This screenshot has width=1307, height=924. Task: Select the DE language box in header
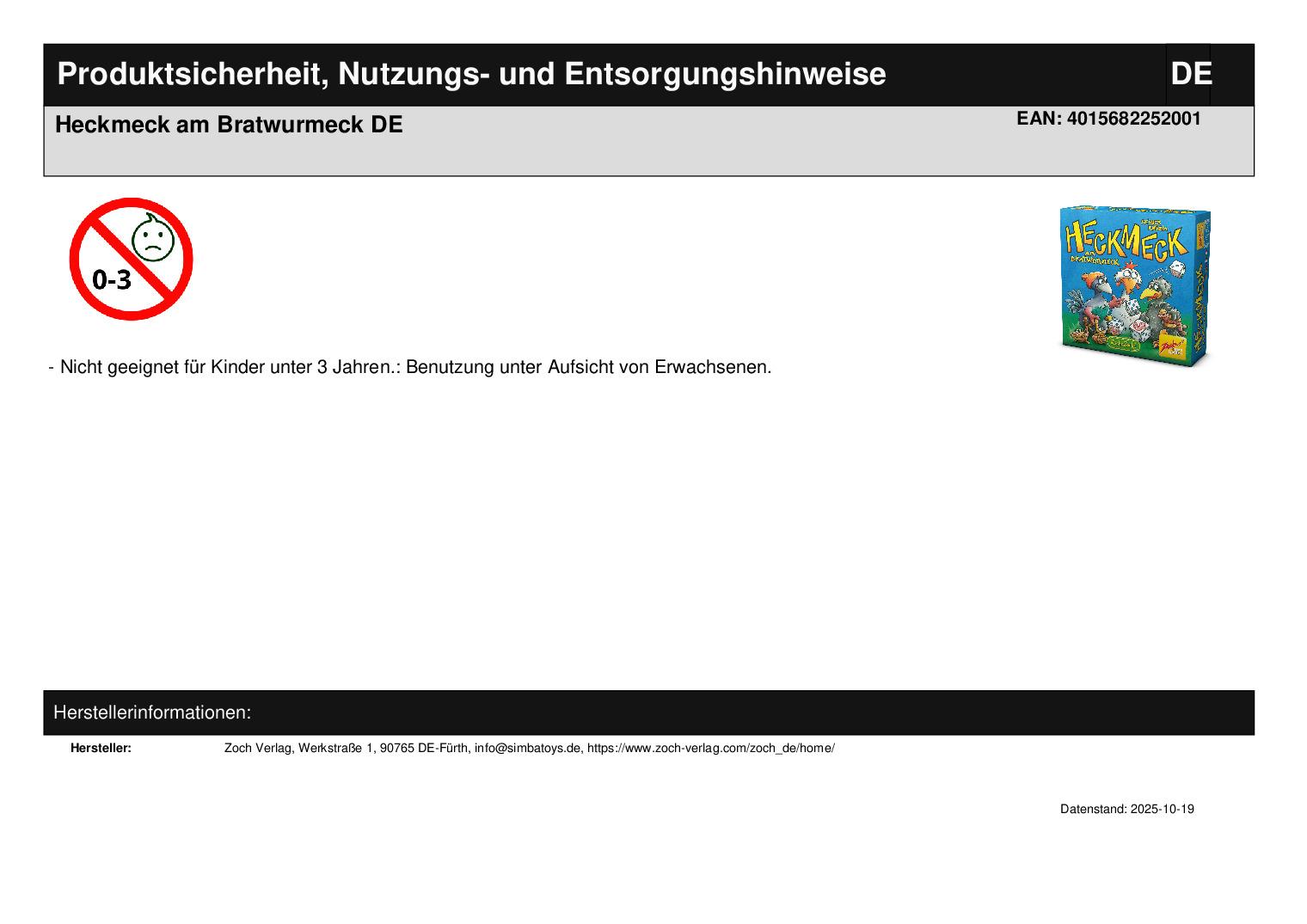coord(1190,75)
